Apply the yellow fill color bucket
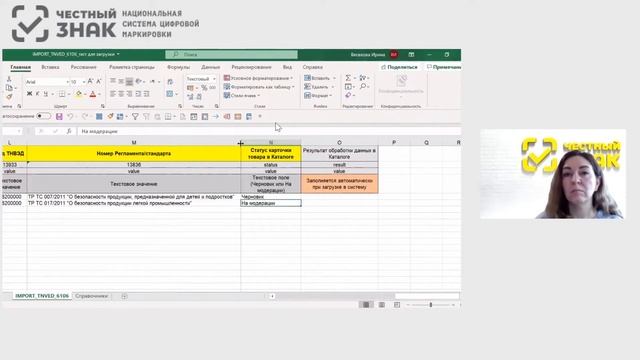This screenshot has width=640, height=360. pos(78,94)
